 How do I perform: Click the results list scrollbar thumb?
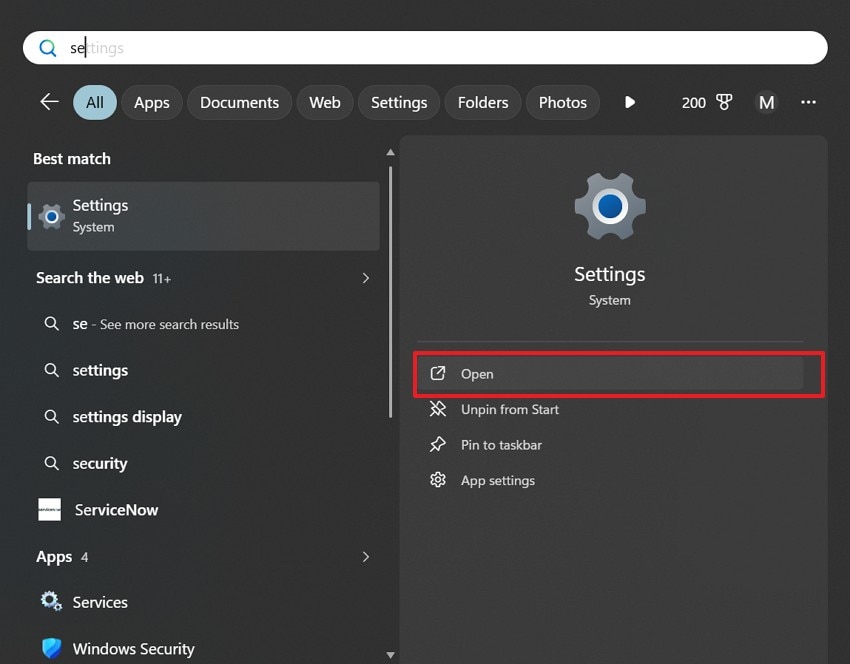390,292
